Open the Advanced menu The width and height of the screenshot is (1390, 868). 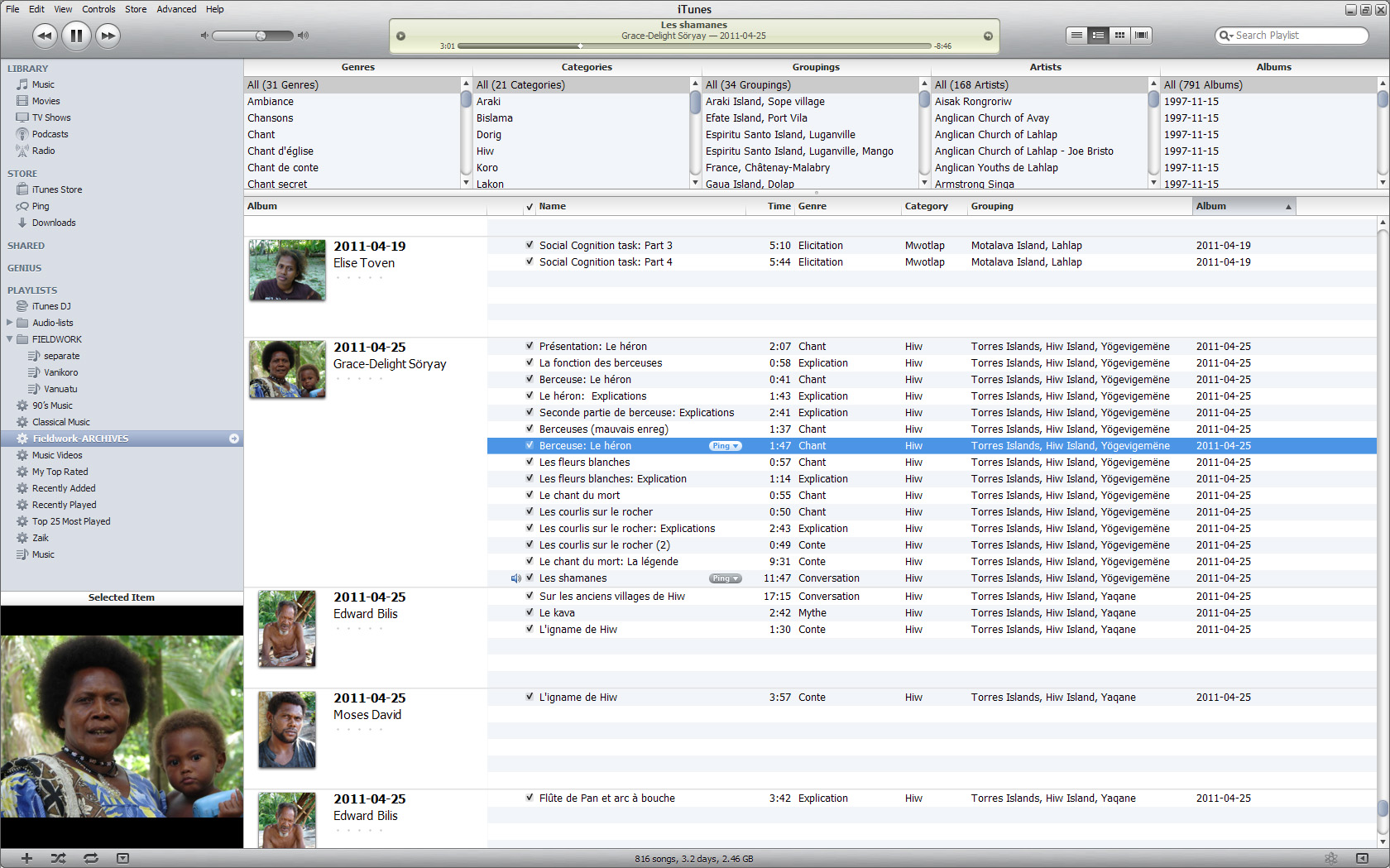(x=176, y=9)
